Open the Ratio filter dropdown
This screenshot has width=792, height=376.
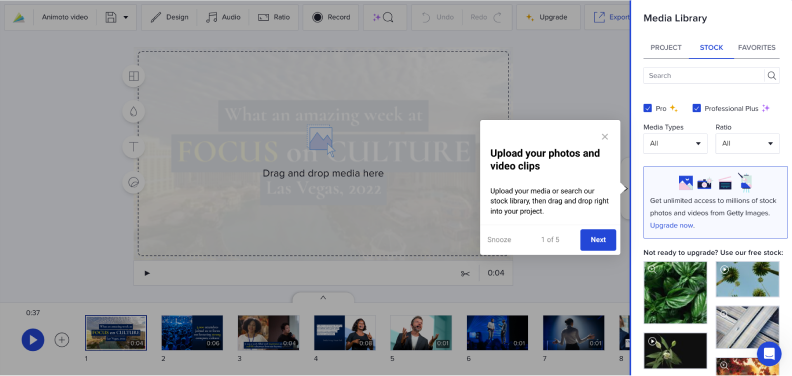point(748,144)
